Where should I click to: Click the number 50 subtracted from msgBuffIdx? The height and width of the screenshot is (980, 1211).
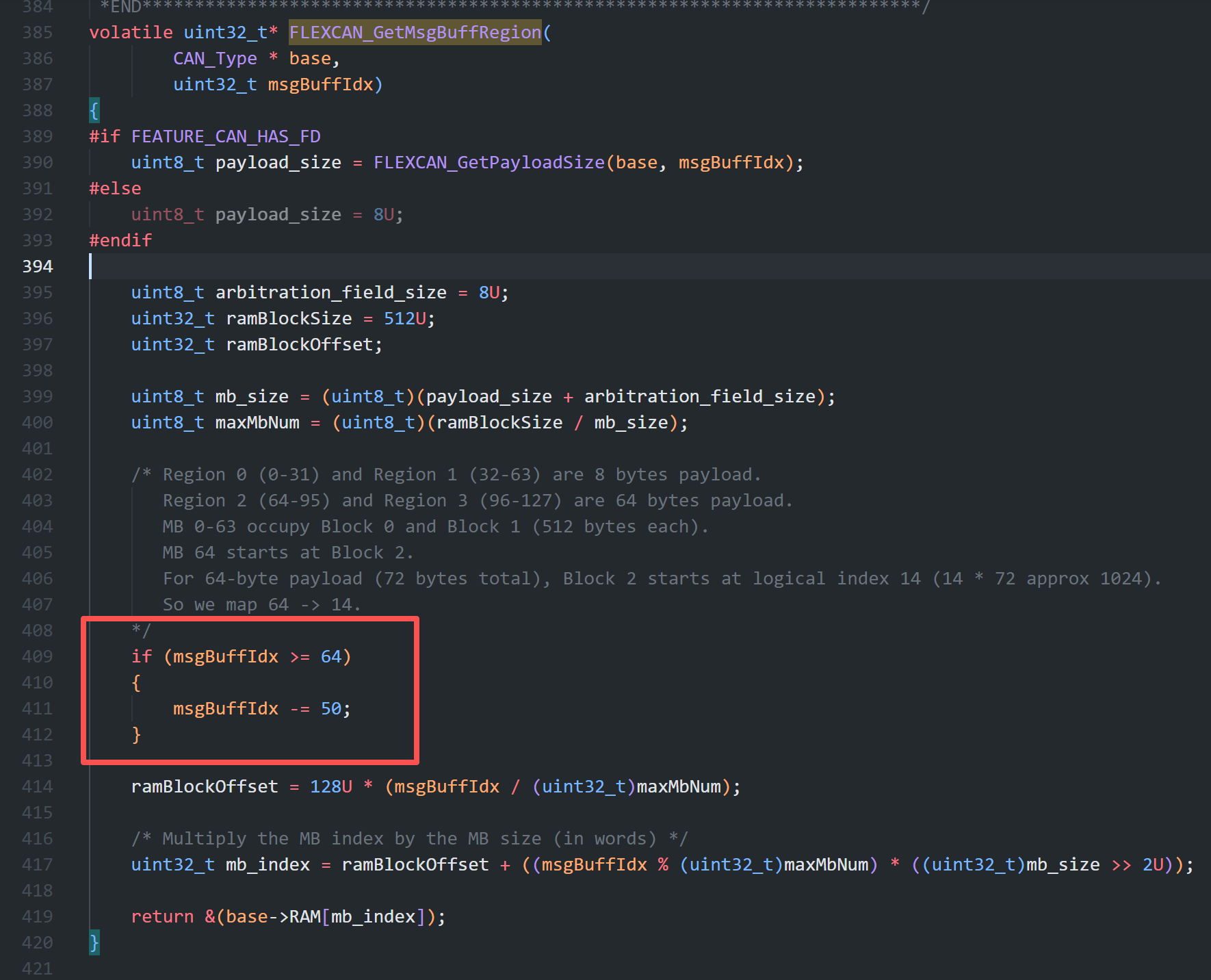click(x=330, y=708)
